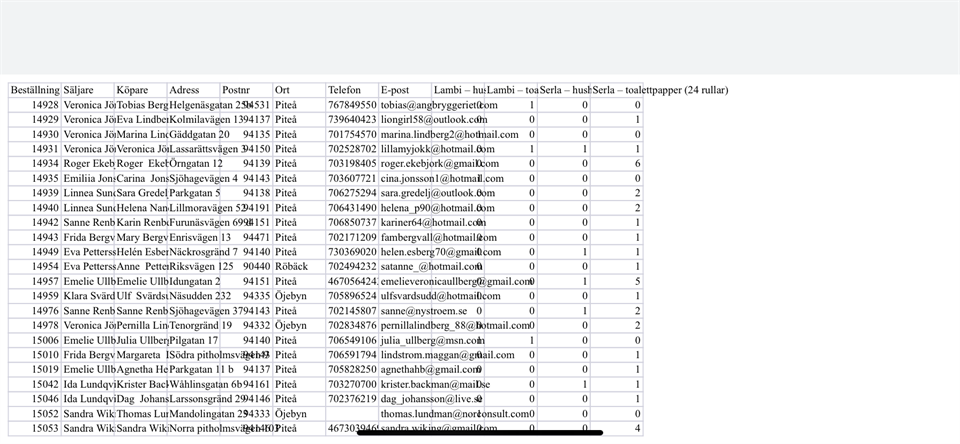
Task: Select order number 14928 cell
Action: coord(44,105)
